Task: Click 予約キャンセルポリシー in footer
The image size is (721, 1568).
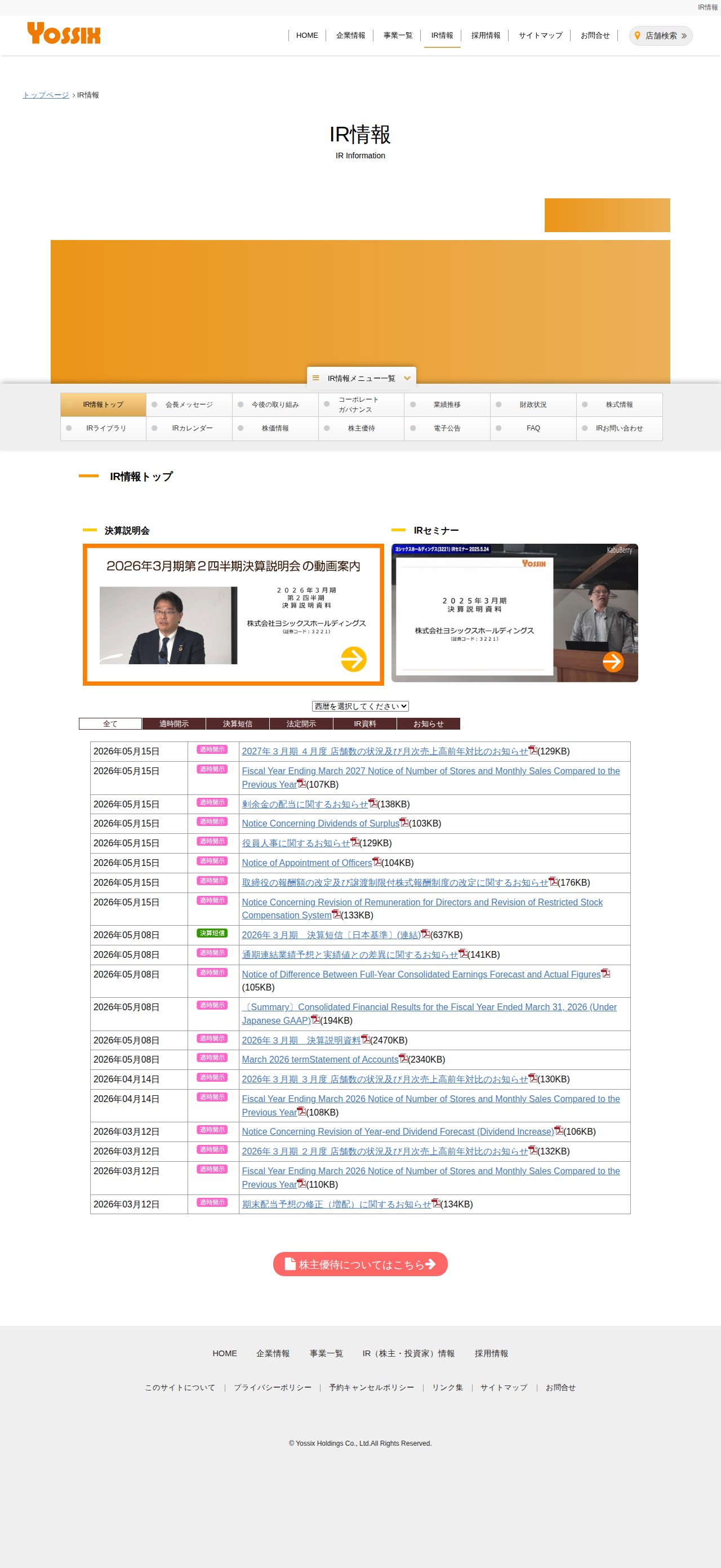Action: [x=371, y=1387]
